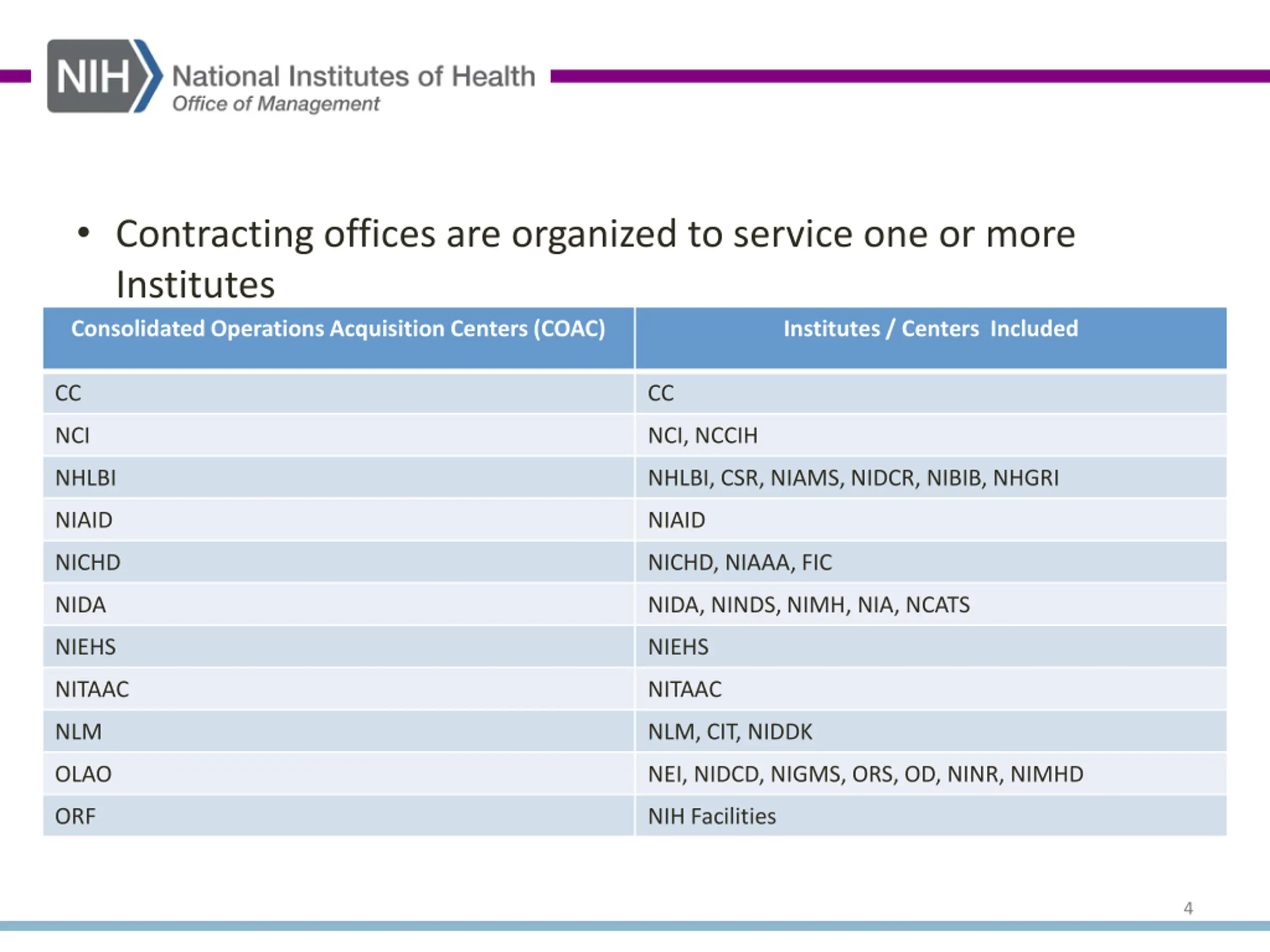Select the NIAID cell in COAC column

click(84, 520)
